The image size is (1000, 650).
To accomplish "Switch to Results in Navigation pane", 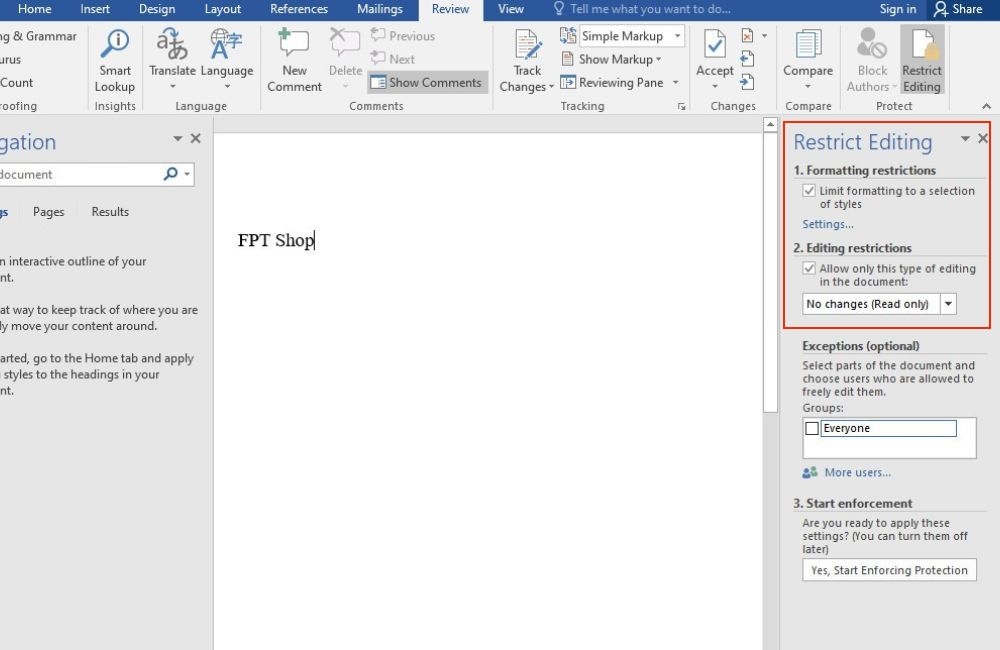I will pos(110,212).
